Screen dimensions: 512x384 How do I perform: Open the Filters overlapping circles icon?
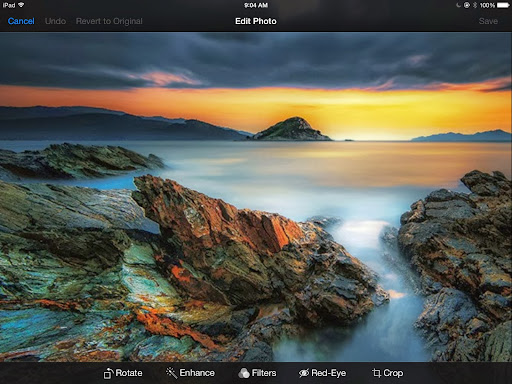pos(244,373)
